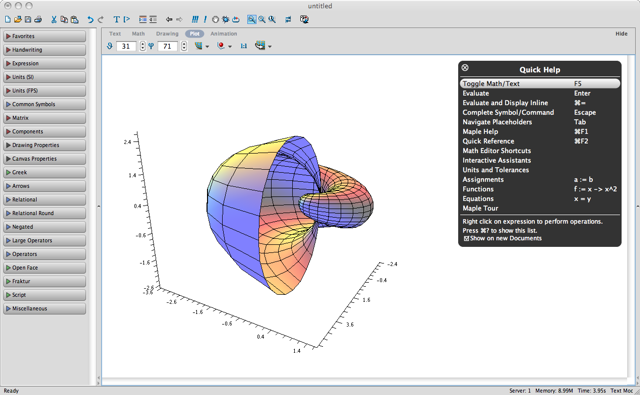Expand the Units (SI) palette

pyautogui.click(x=44, y=77)
